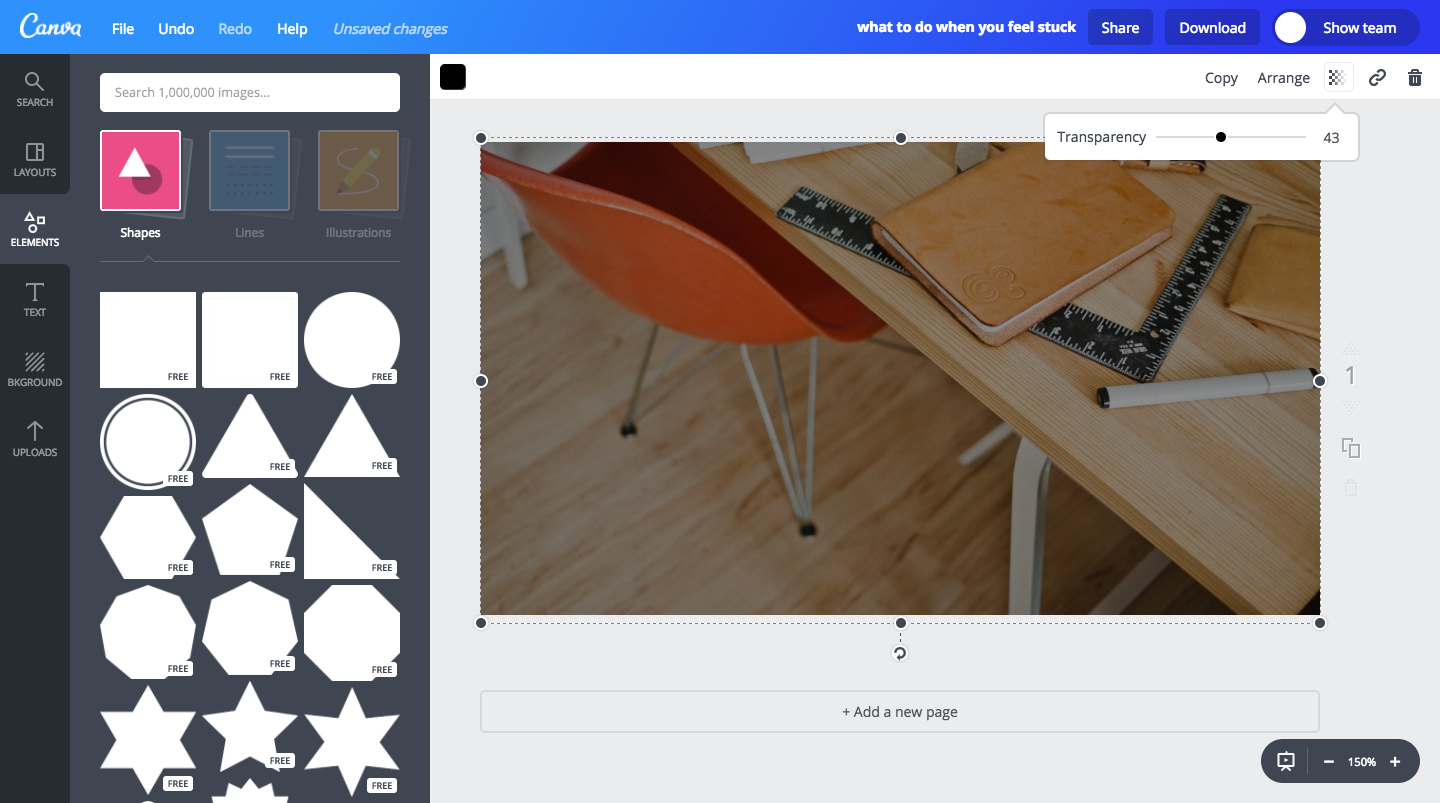The height and width of the screenshot is (803, 1440).
Task: Click Add a new page
Action: click(900, 712)
